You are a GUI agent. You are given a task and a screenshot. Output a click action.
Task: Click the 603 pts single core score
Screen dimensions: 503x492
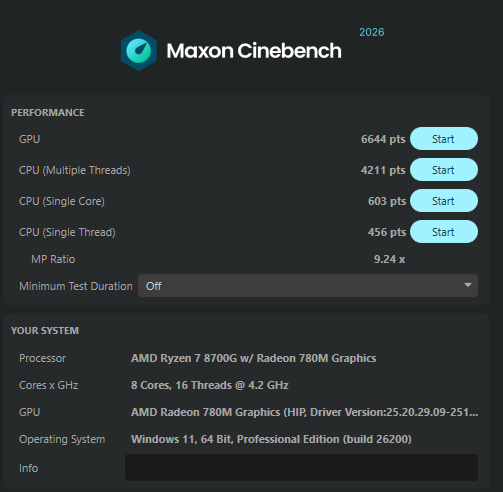coord(387,201)
